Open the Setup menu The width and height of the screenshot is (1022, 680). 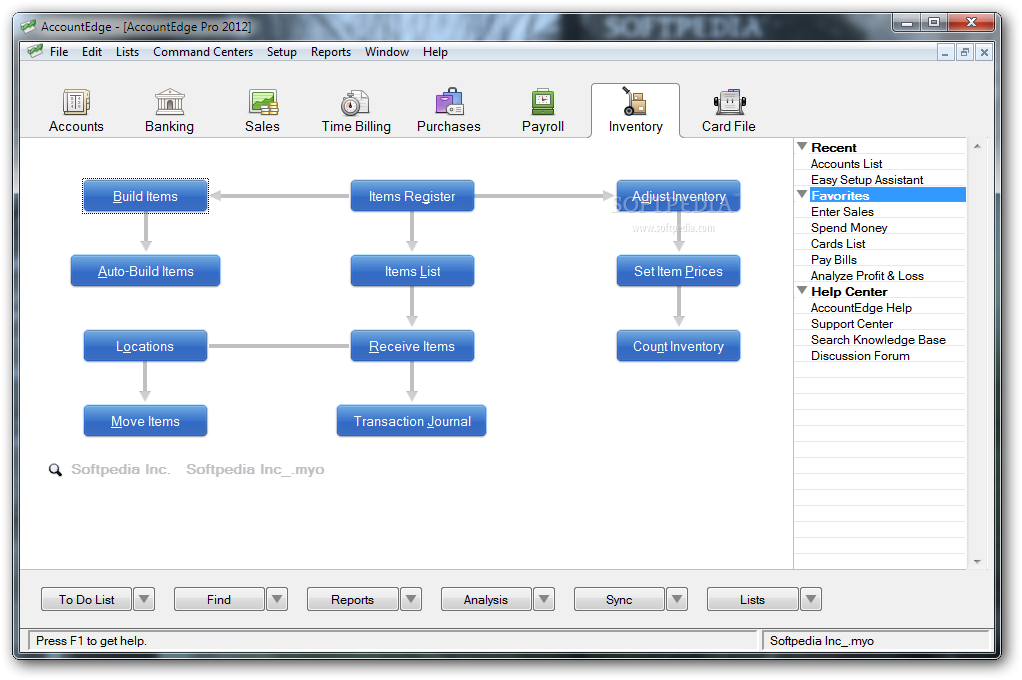[x=282, y=52]
